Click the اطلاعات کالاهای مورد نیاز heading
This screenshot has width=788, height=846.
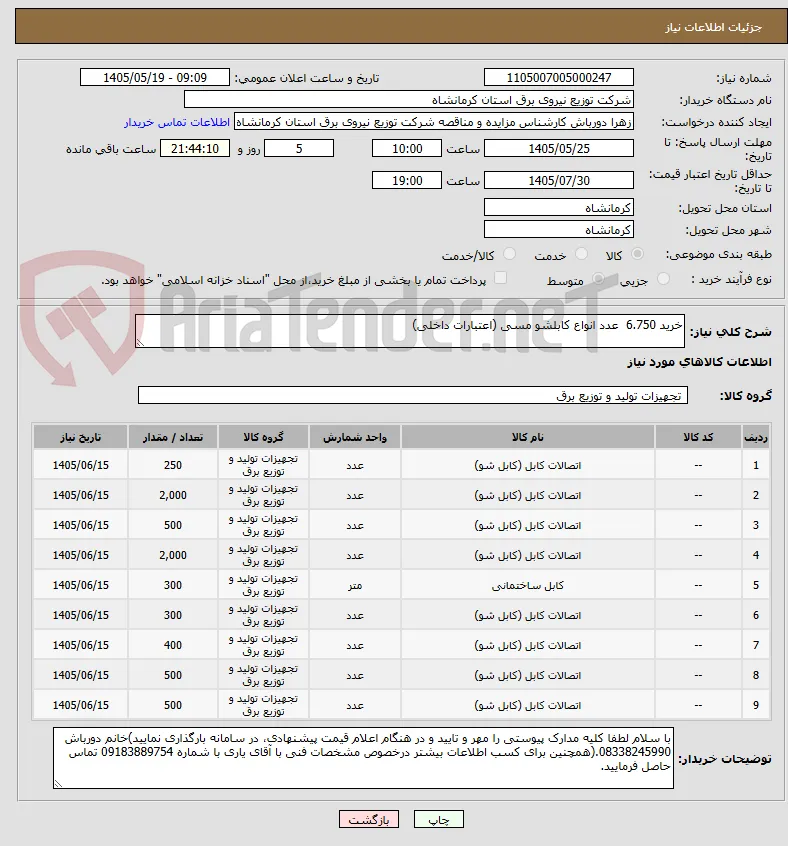tap(699, 362)
